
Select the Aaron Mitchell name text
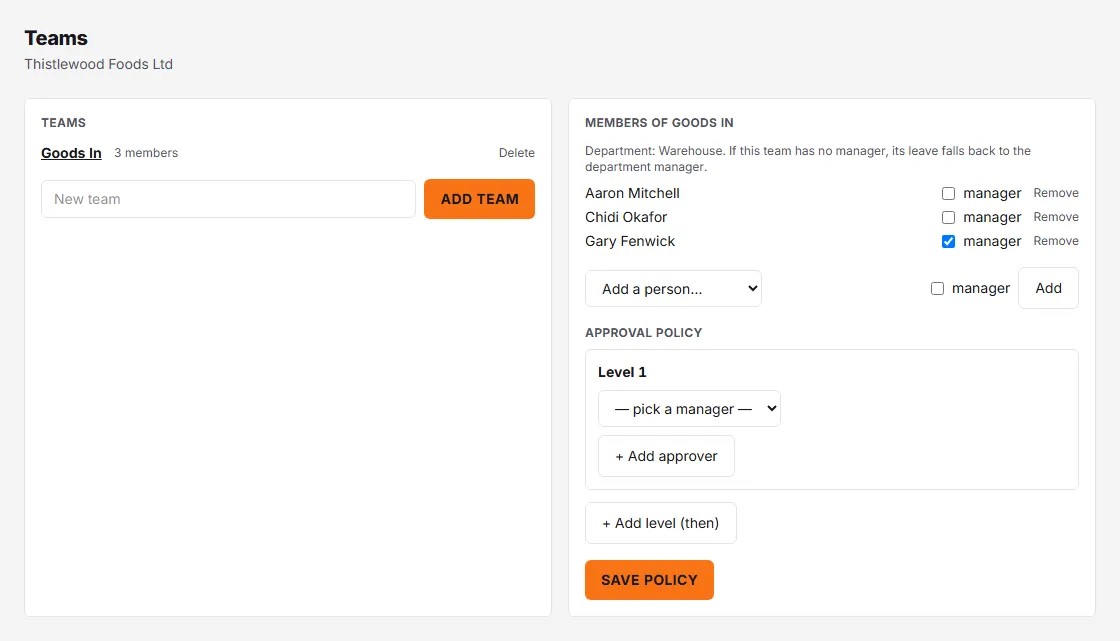pyautogui.click(x=632, y=193)
